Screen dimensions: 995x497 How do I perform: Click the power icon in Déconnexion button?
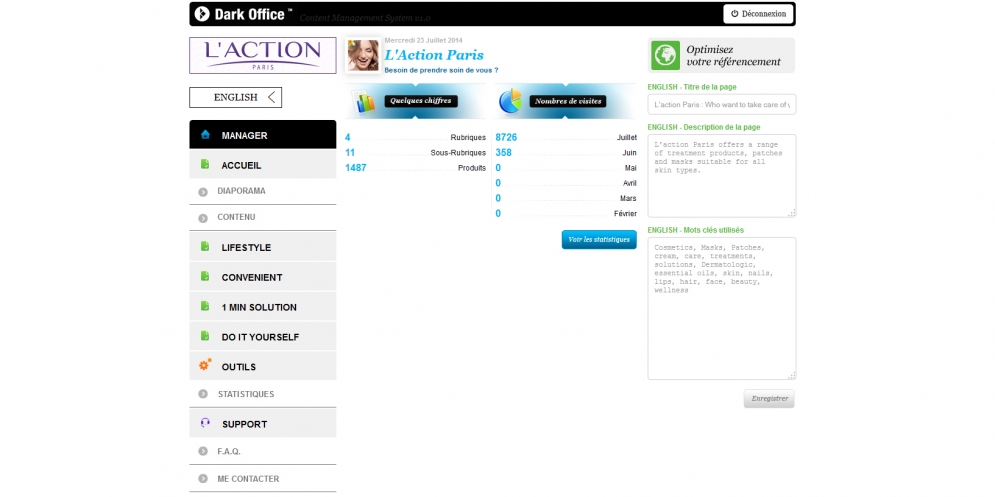click(735, 13)
